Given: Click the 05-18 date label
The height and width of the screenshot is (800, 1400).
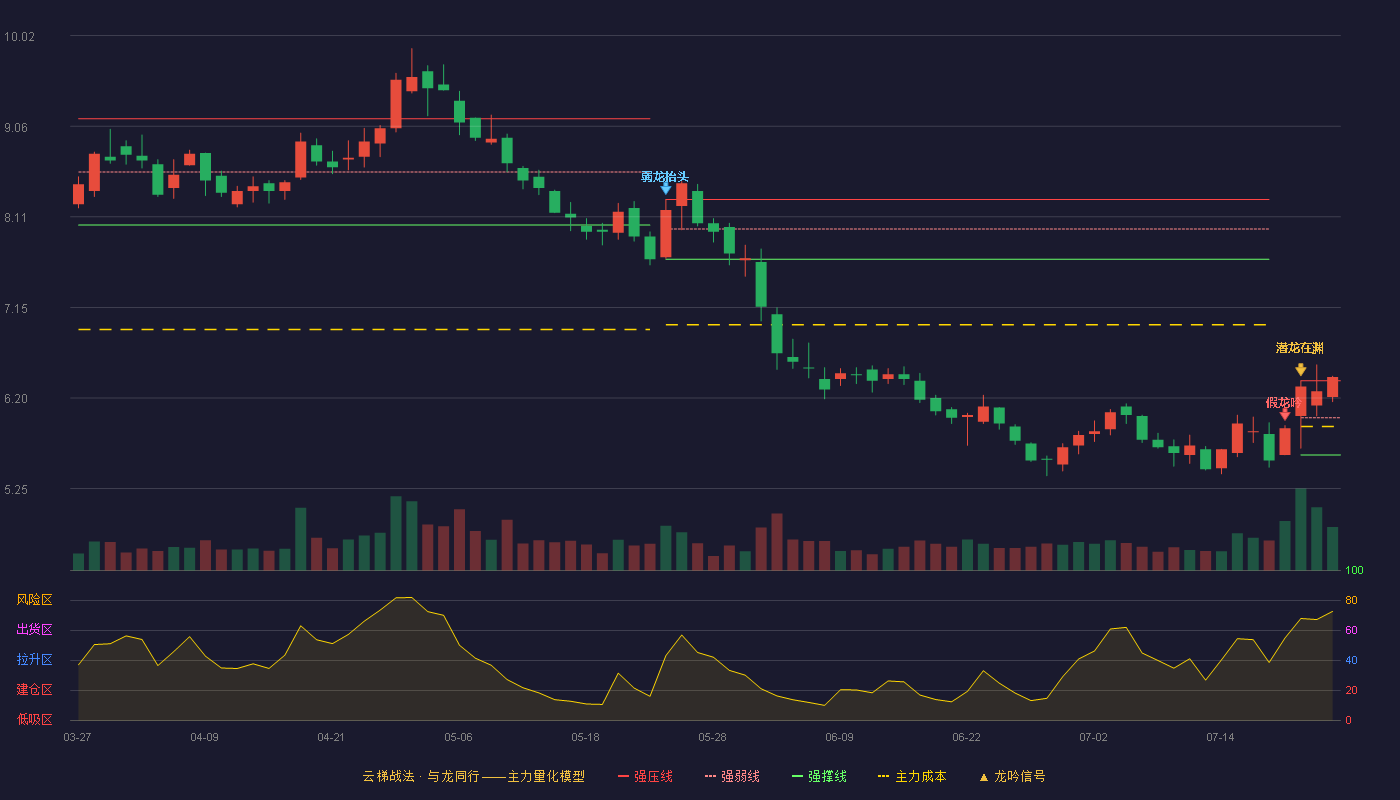Looking at the screenshot, I should 585,737.
